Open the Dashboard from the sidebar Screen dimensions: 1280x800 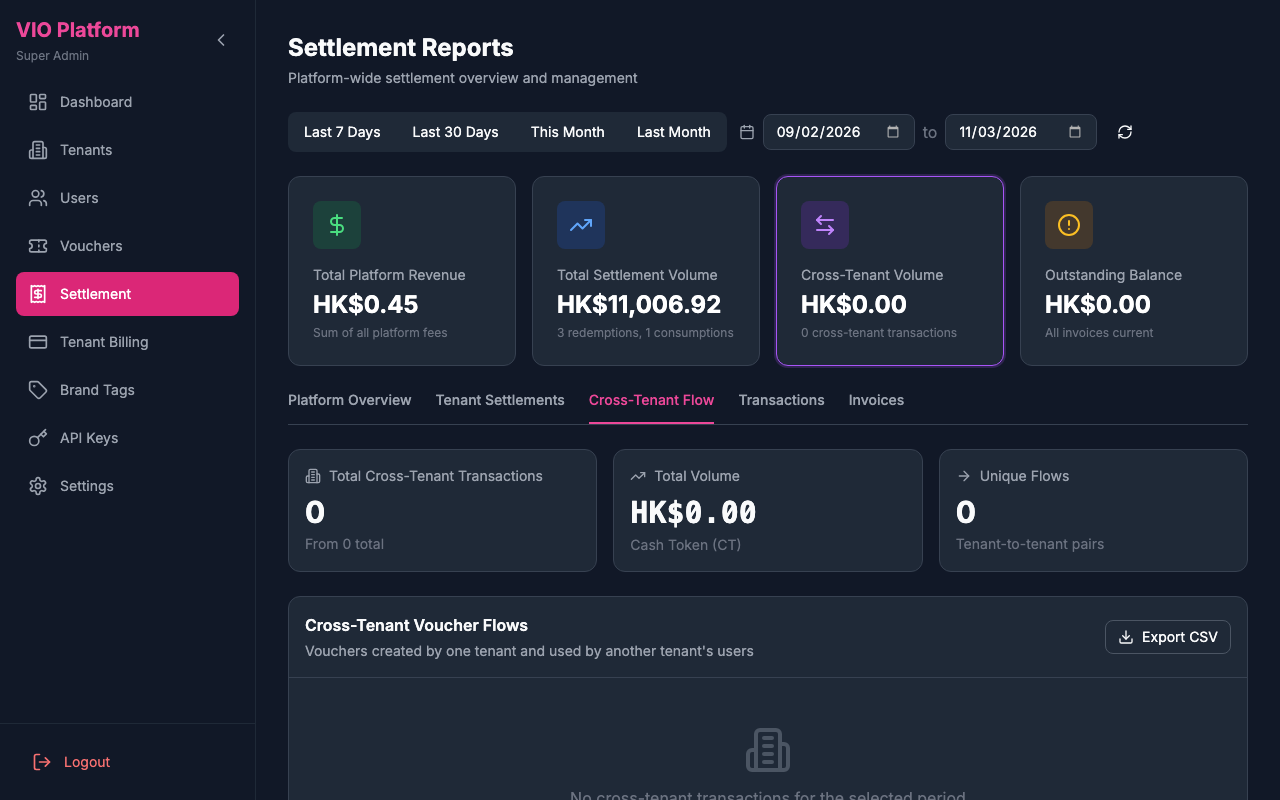point(95,102)
